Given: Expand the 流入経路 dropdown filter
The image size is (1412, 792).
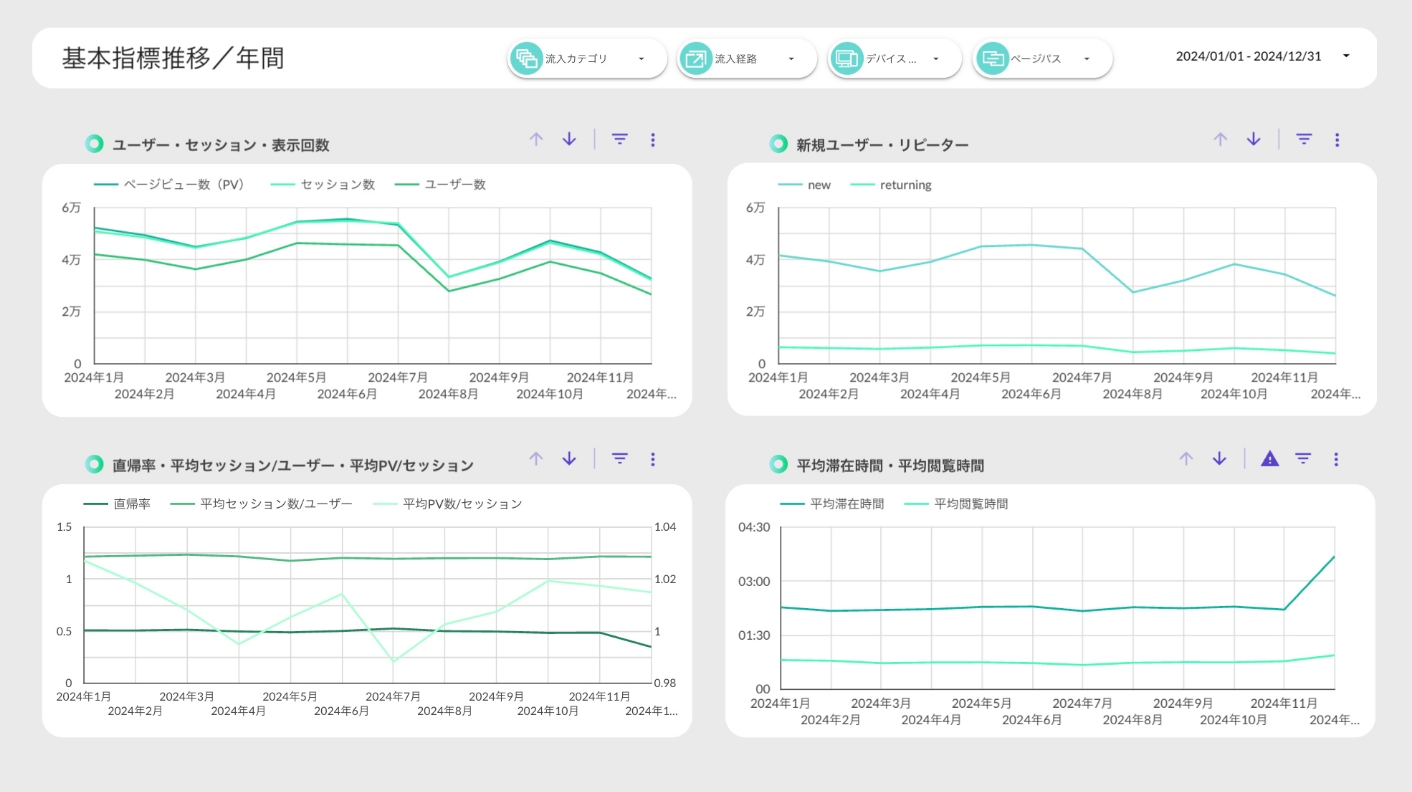Looking at the screenshot, I should pyautogui.click(x=747, y=59).
